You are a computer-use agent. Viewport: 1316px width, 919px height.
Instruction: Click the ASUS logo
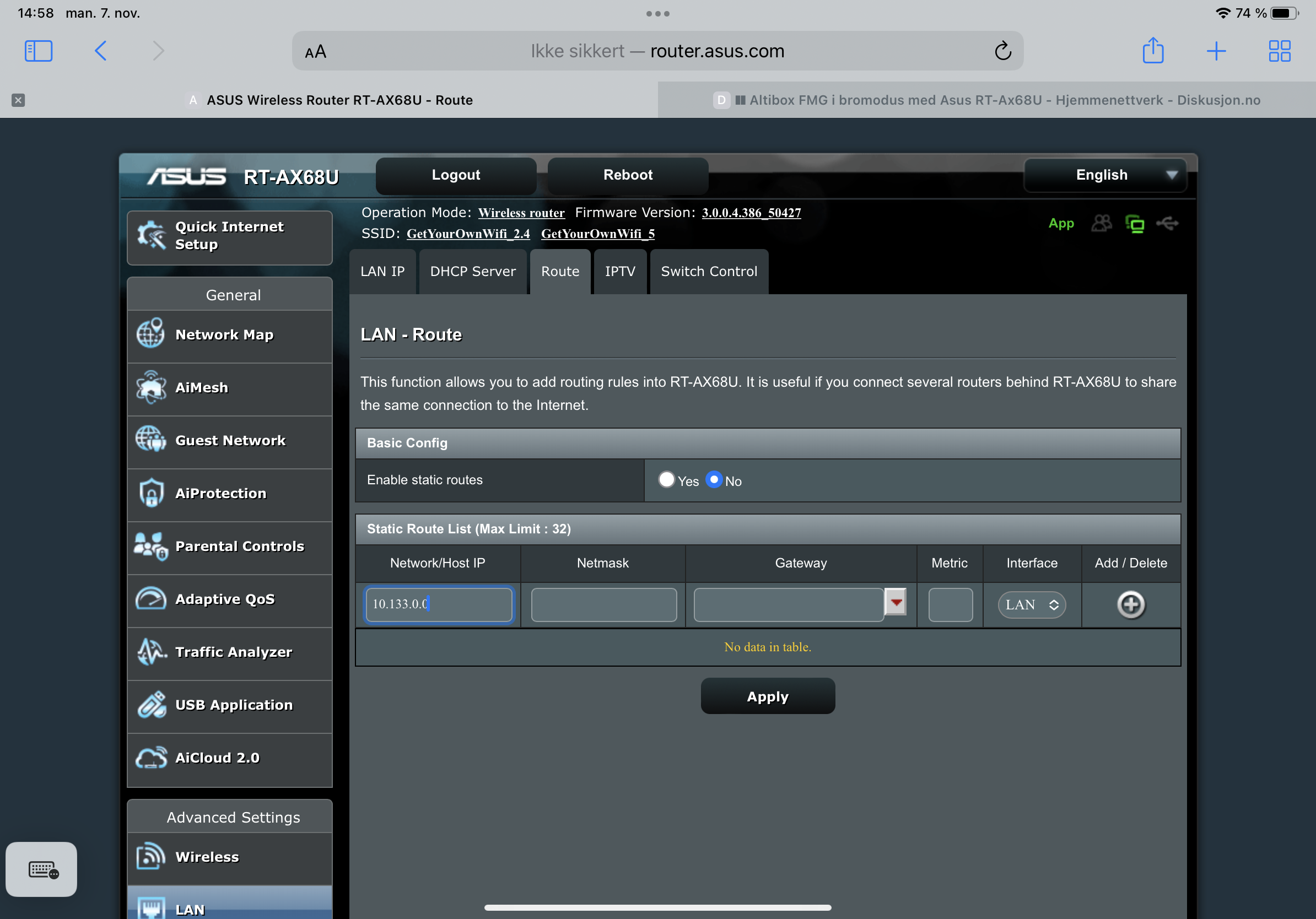[186, 176]
